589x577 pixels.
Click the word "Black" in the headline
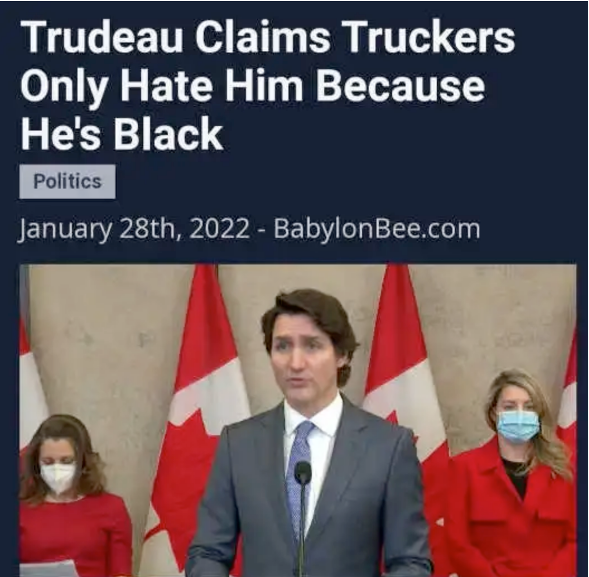[168, 133]
